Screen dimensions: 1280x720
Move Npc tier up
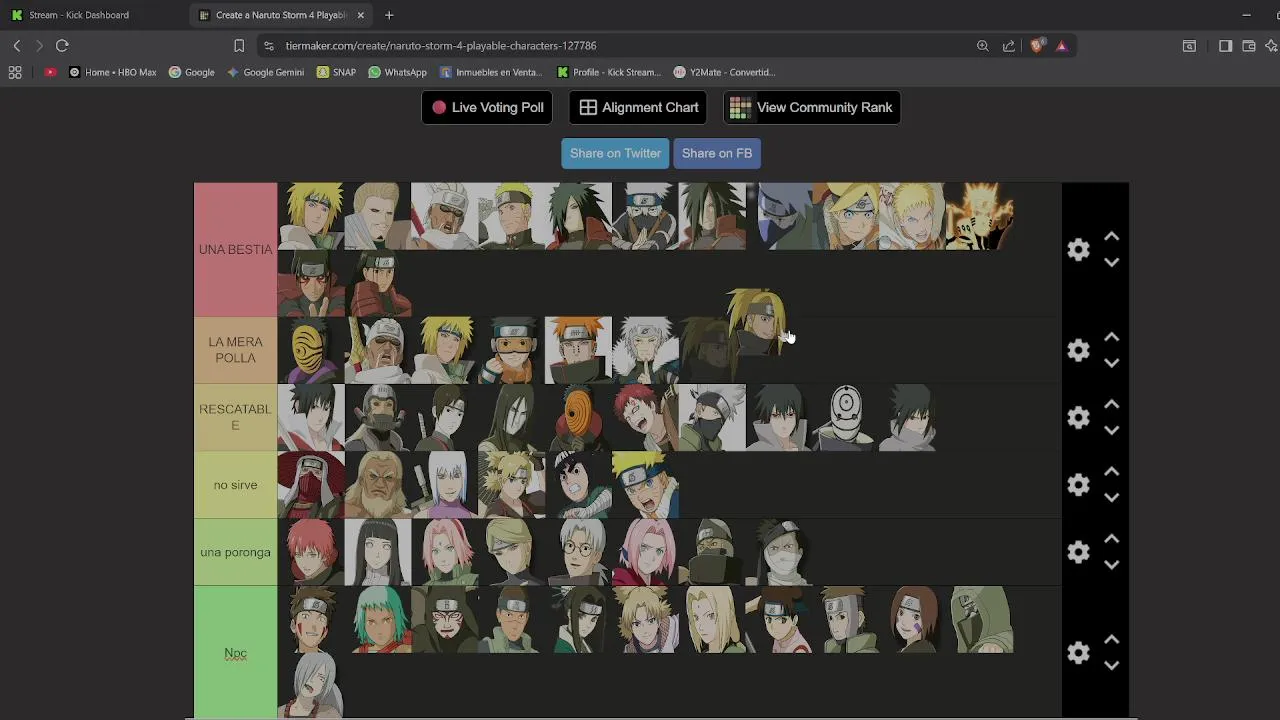(x=1111, y=640)
